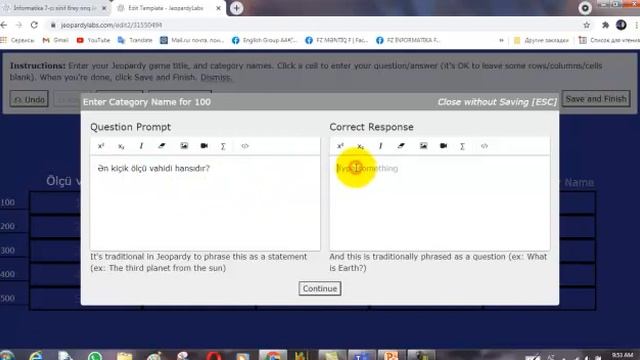Viewport: 640px width, 360px height.
Task: Select the Edit Template JeopardyLabs tab
Action: click(x=165, y=8)
